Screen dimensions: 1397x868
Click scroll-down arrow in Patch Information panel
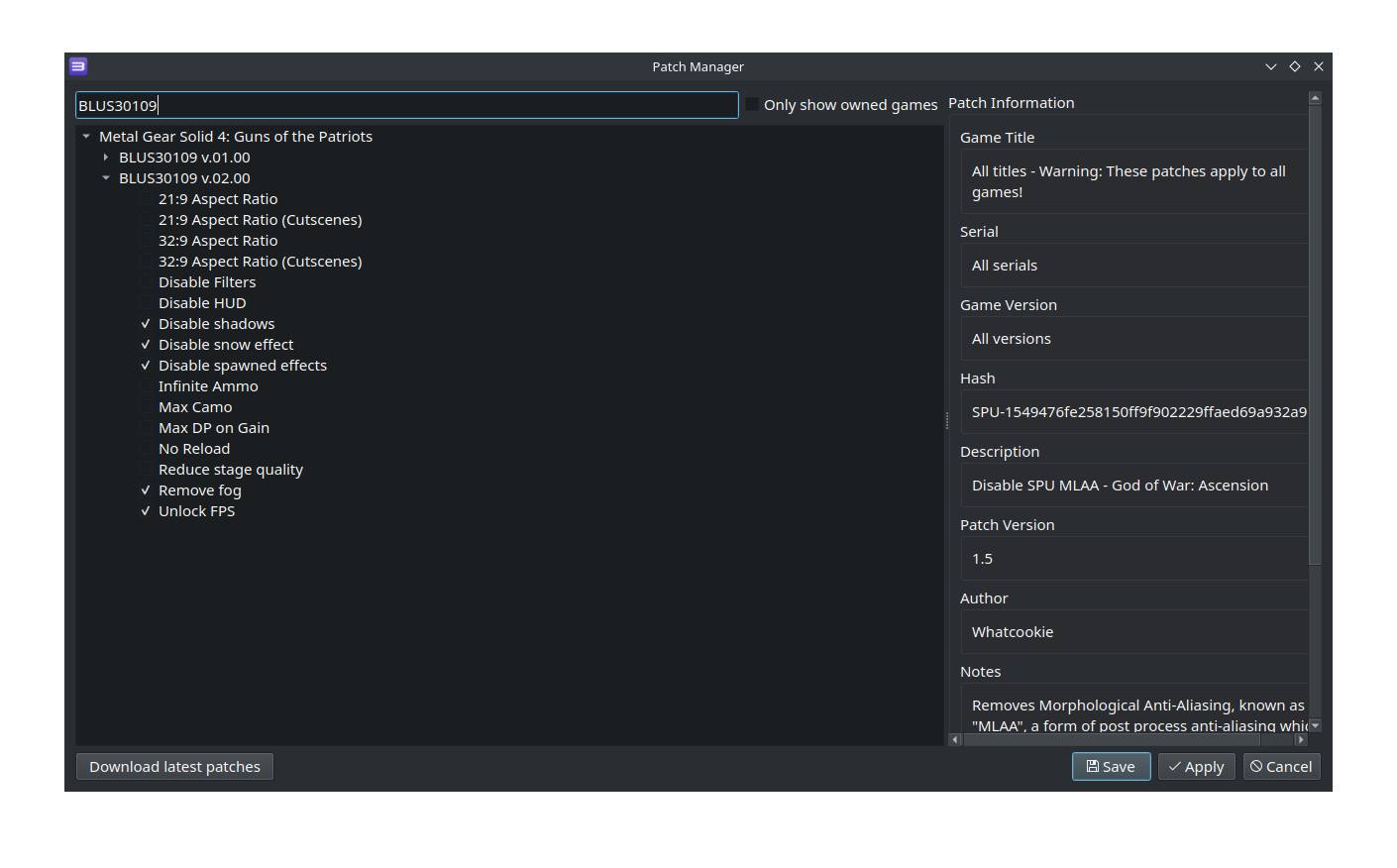click(1315, 726)
